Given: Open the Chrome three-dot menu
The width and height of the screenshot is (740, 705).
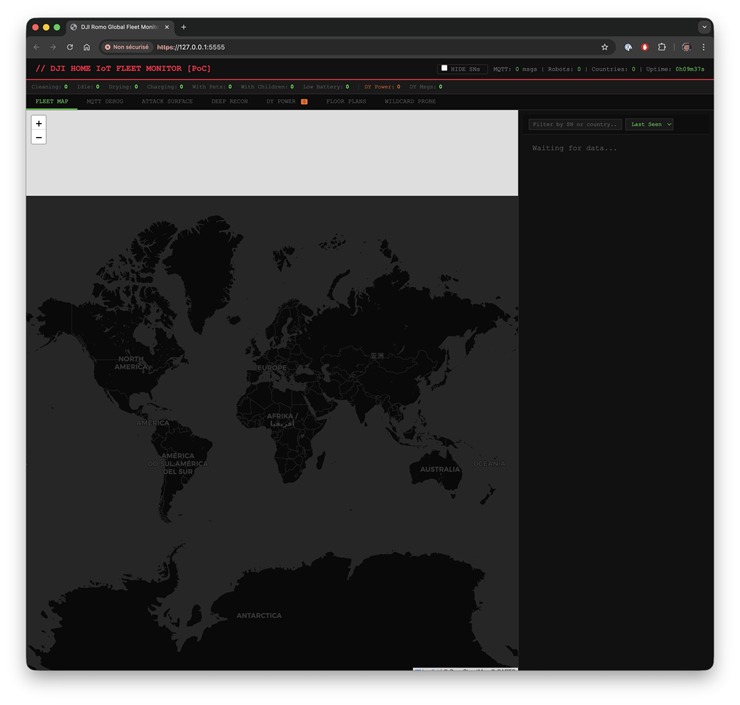Looking at the screenshot, I should 703,47.
